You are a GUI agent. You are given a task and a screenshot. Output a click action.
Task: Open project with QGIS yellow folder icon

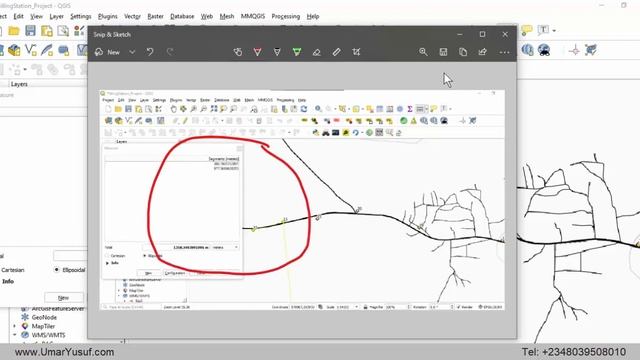click(14, 31)
